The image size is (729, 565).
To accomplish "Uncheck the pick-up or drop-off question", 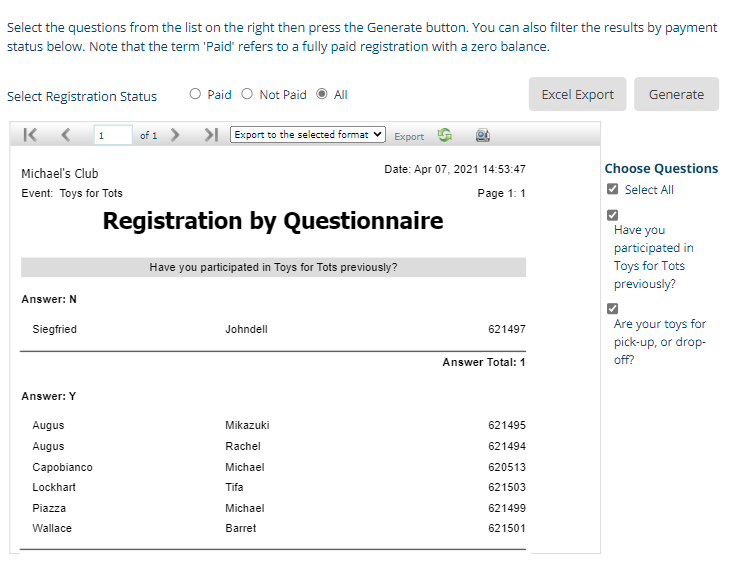I will (x=612, y=308).
